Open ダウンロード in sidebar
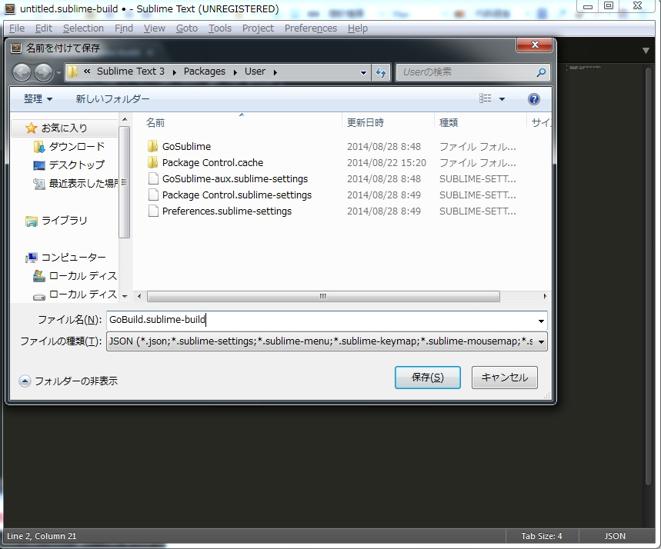The height and width of the screenshot is (549, 661). point(69,146)
